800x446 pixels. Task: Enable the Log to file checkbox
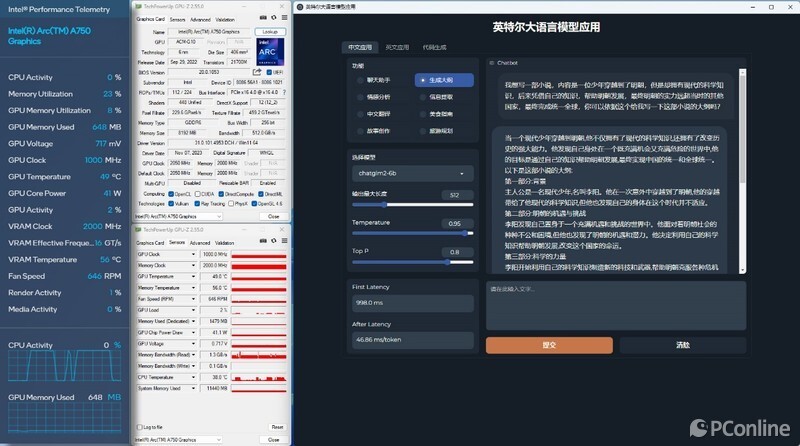(x=139, y=427)
